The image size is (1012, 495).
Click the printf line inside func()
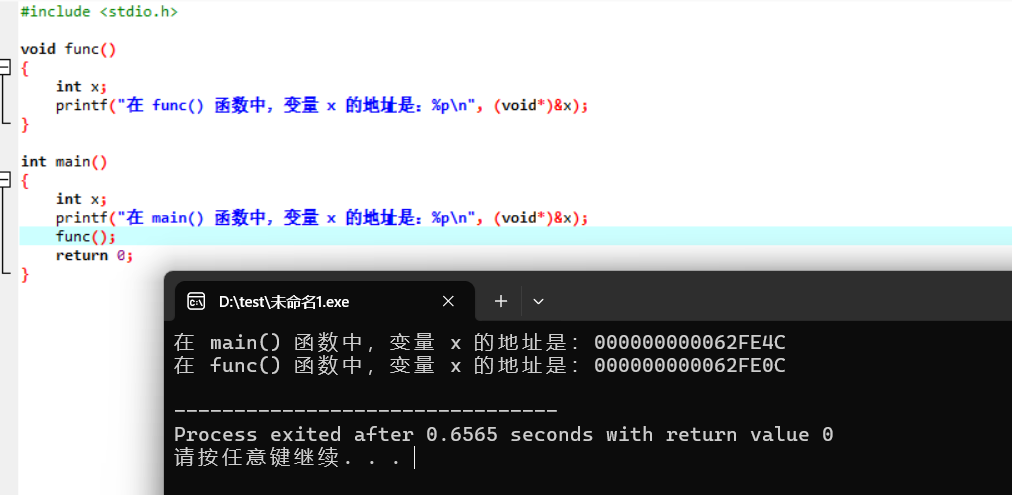[322, 106]
